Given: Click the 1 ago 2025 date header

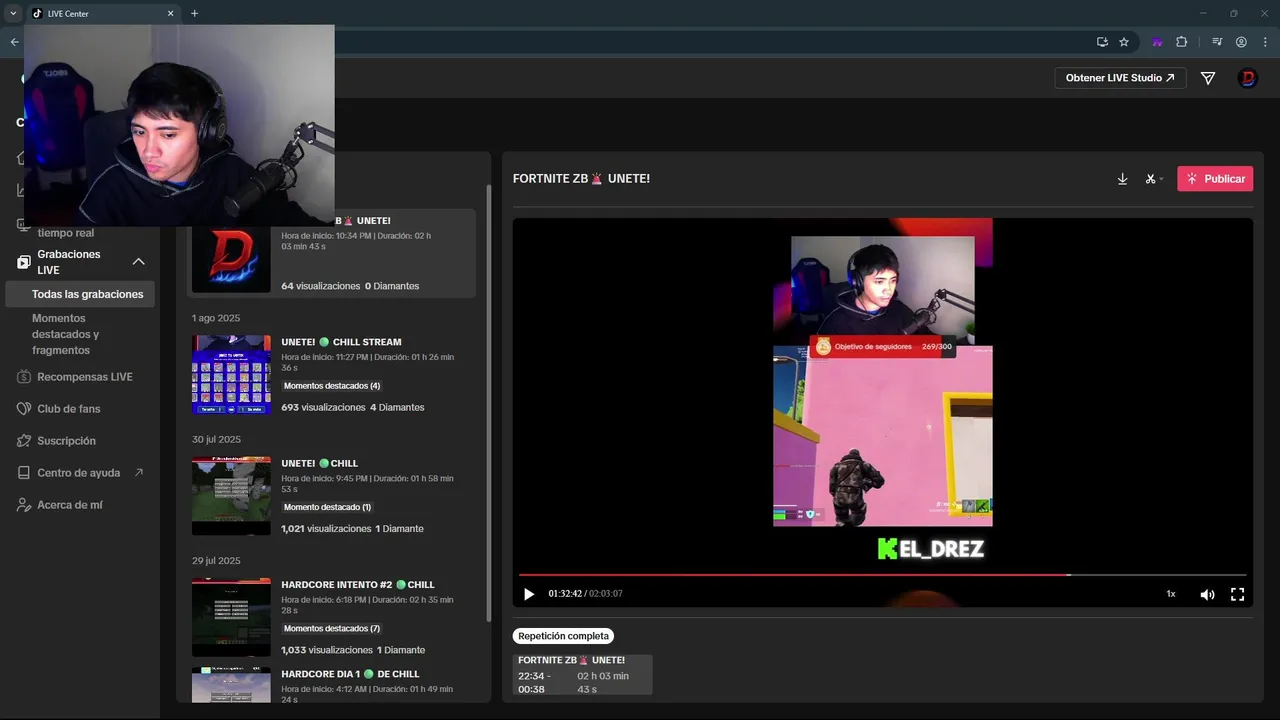Looking at the screenshot, I should (x=218, y=318).
